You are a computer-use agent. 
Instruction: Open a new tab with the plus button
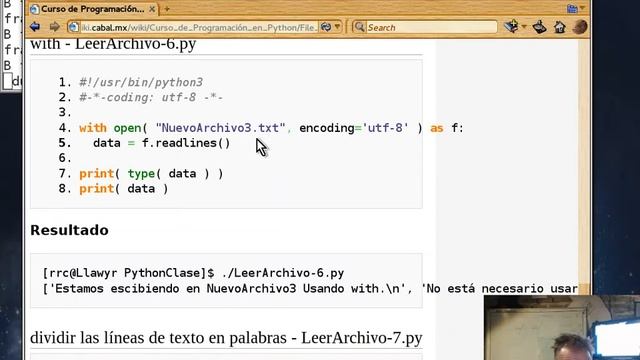tap(167, 9)
